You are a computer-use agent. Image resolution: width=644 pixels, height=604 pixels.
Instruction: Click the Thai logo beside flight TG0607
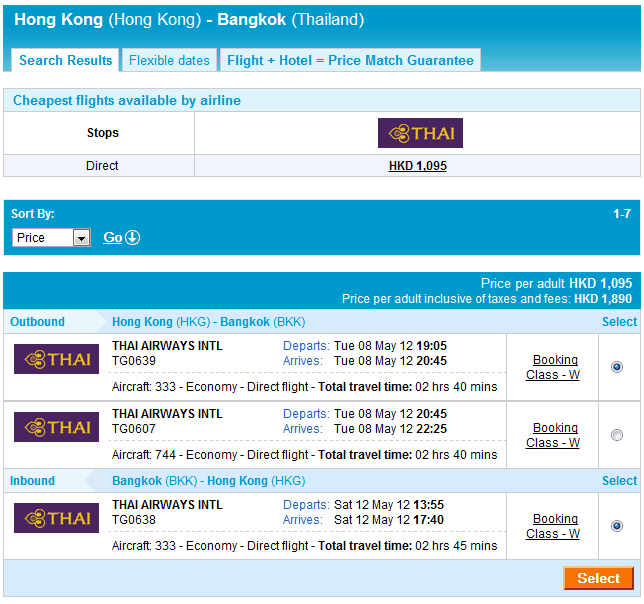click(56, 427)
